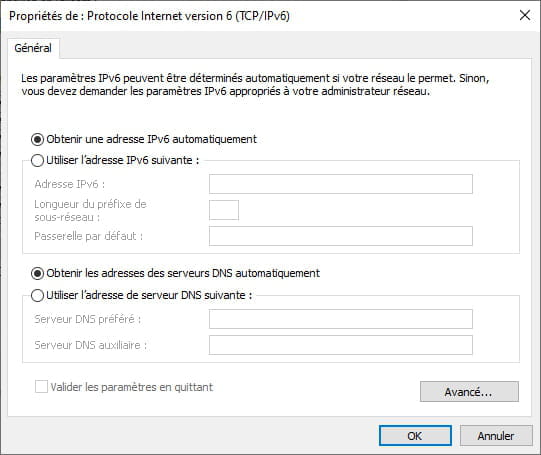The image size is (541, 455).
Task: Click the Serveur DNS auxiliaire field
Action: coord(341,345)
